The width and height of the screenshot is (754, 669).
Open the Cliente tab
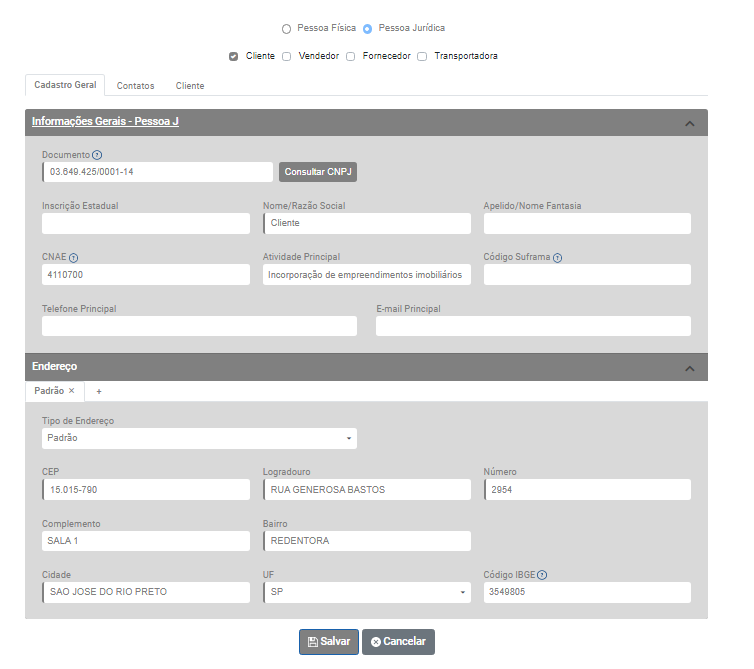pos(190,86)
